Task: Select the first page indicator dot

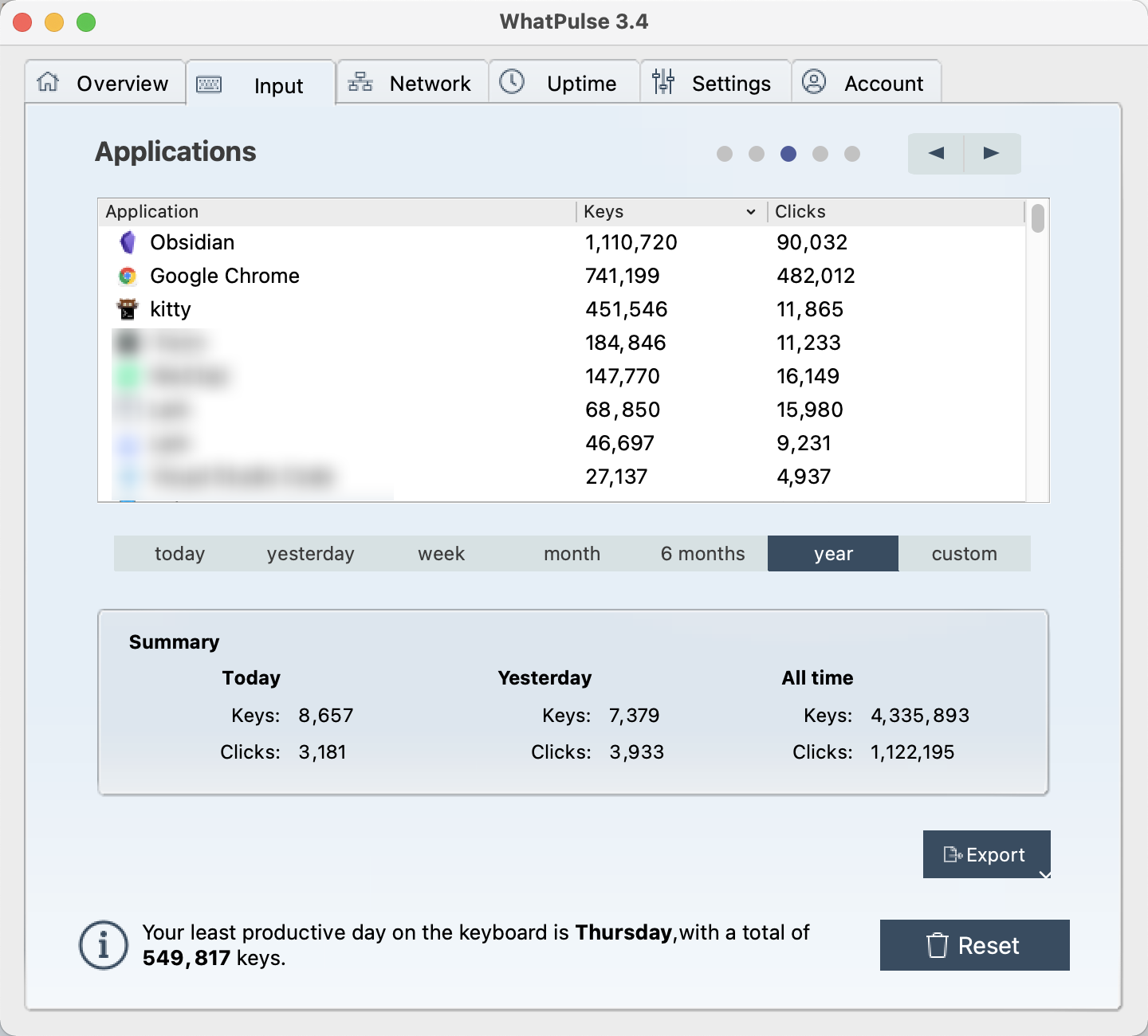Action: [x=725, y=154]
